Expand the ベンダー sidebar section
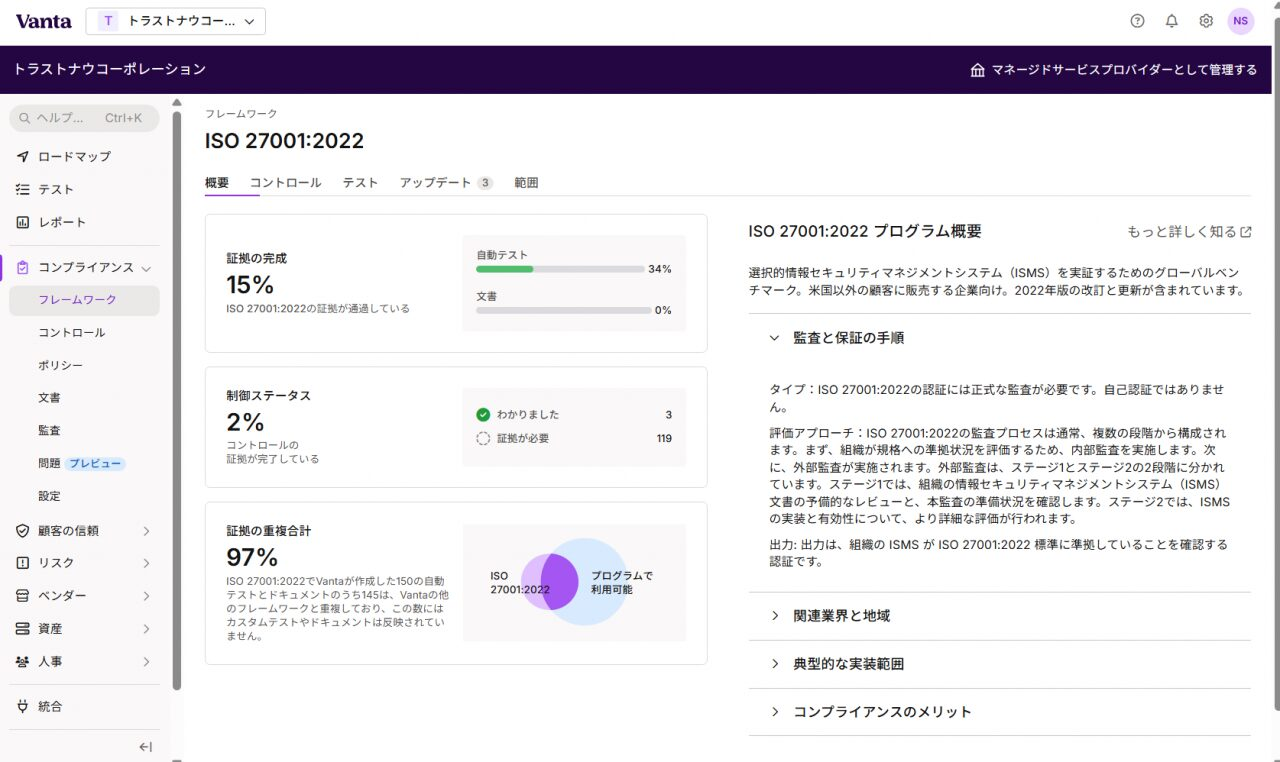The width and height of the screenshot is (1280, 762). [x=147, y=596]
